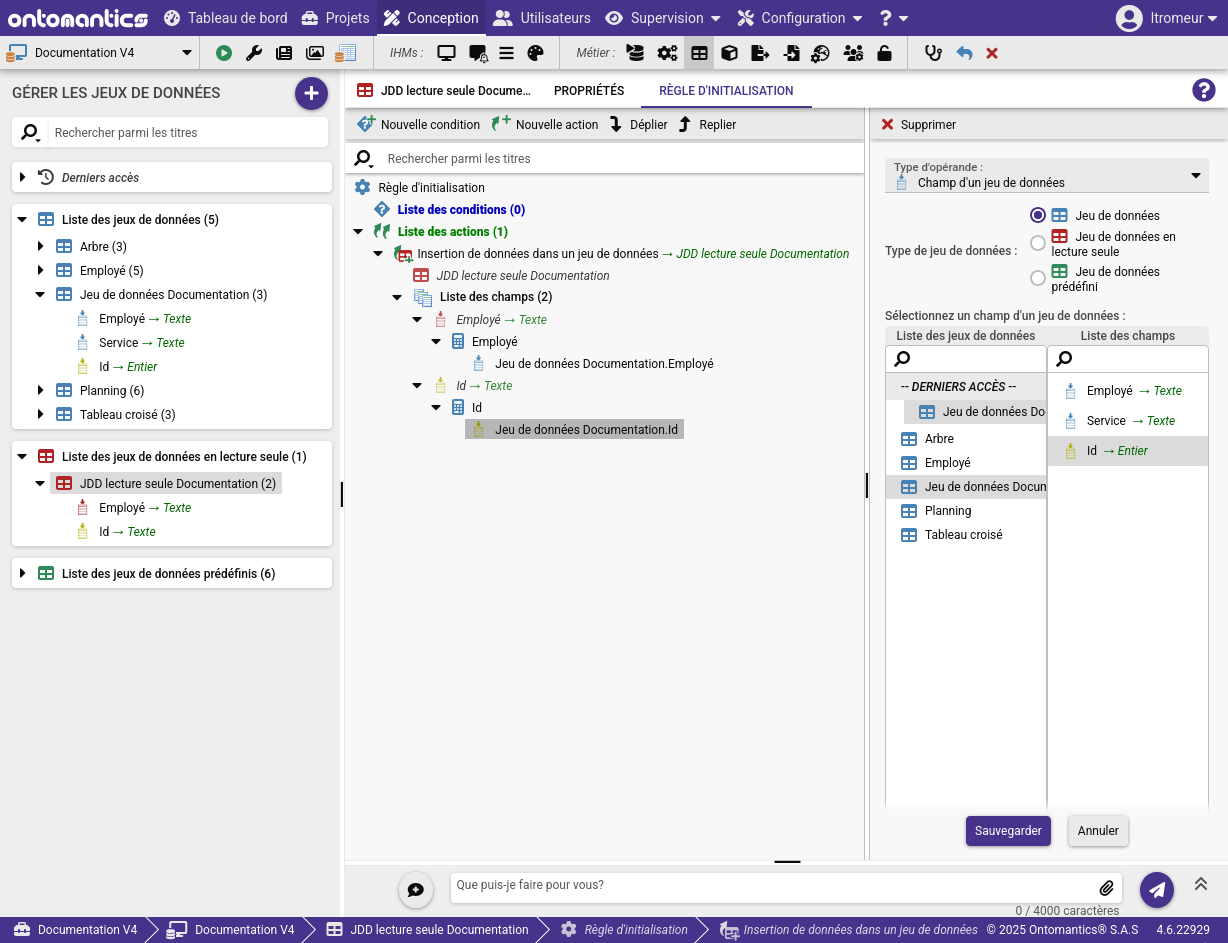Screen dimensions: 1228x943
Task: Expand the Arbre (3) tree node
Action: click(41, 246)
